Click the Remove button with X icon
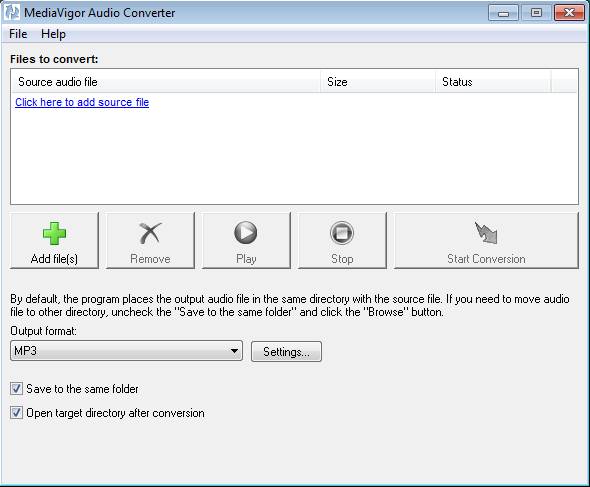The image size is (590, 487). click(x=150, y=240)
